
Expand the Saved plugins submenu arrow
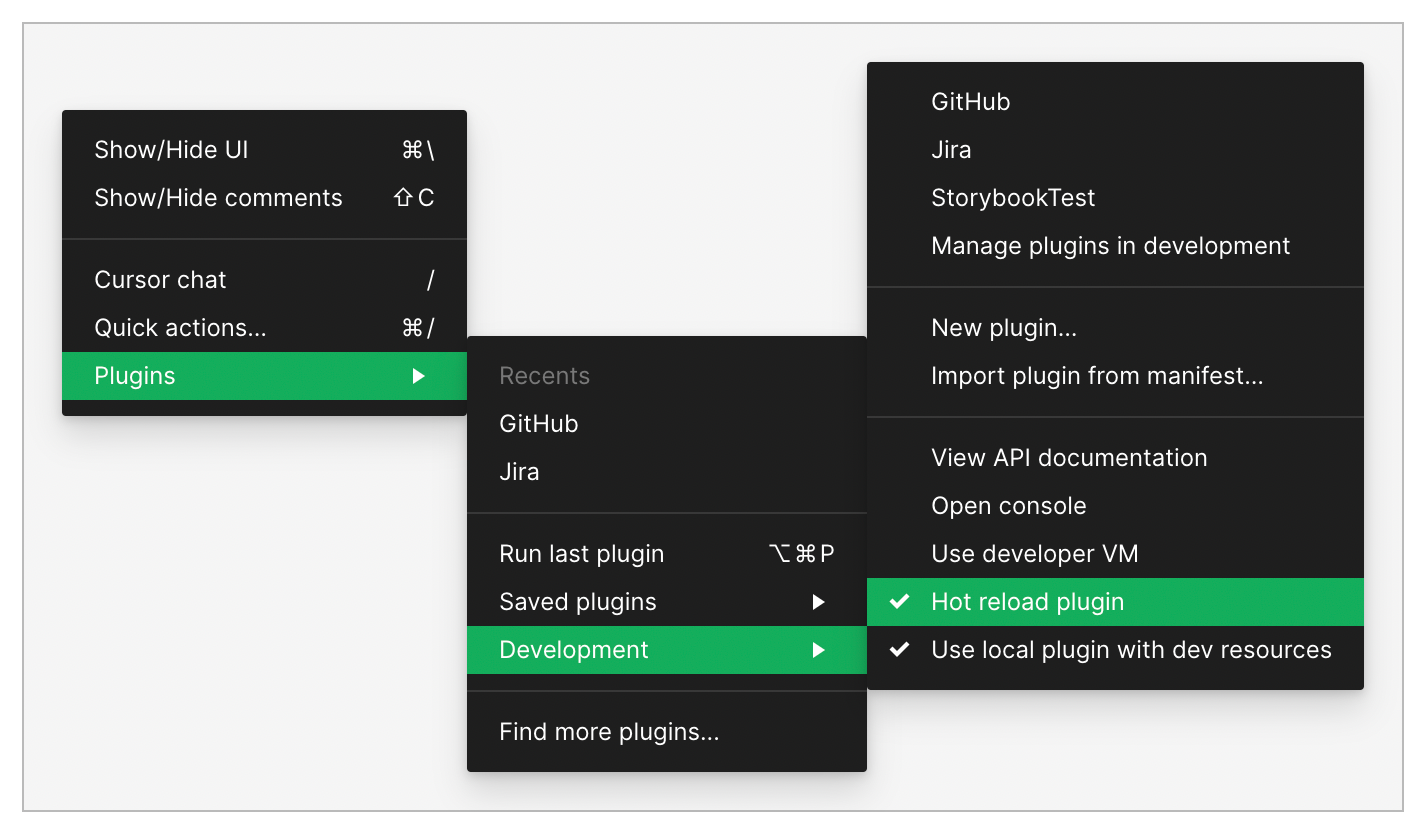click(818, 602)
